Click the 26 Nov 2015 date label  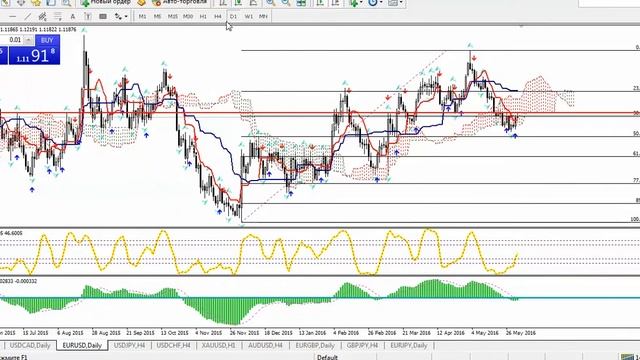(244, 333)
